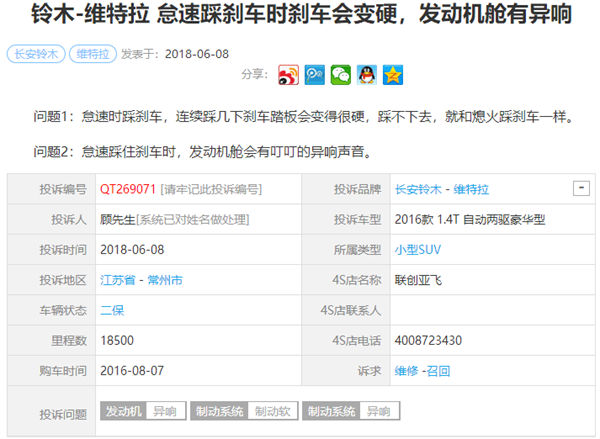
Task: Open the 长安铃木 tag at top
Action: [x=36, y=54]
